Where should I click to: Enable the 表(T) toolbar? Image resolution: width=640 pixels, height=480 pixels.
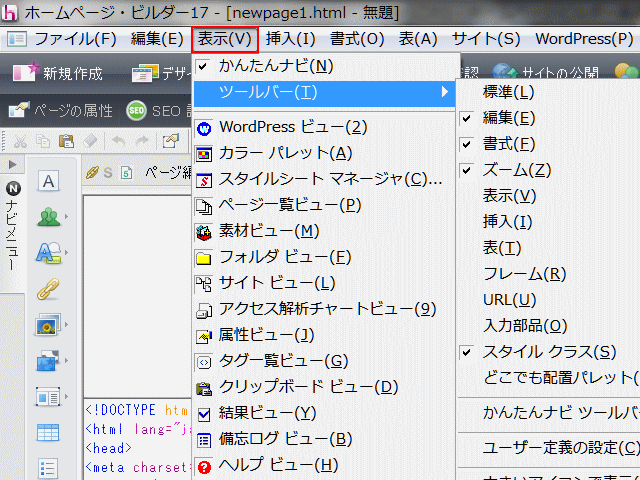(549, 249)
